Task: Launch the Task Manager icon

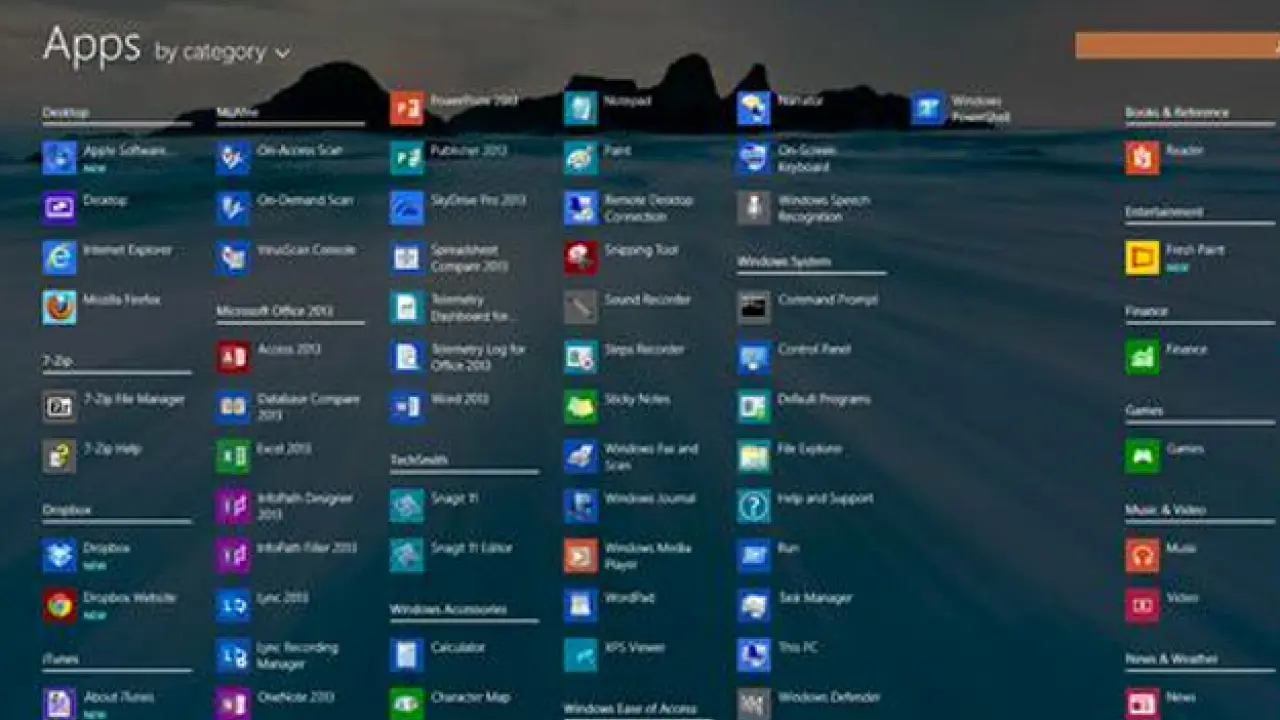Action: [x=754, y=605]
